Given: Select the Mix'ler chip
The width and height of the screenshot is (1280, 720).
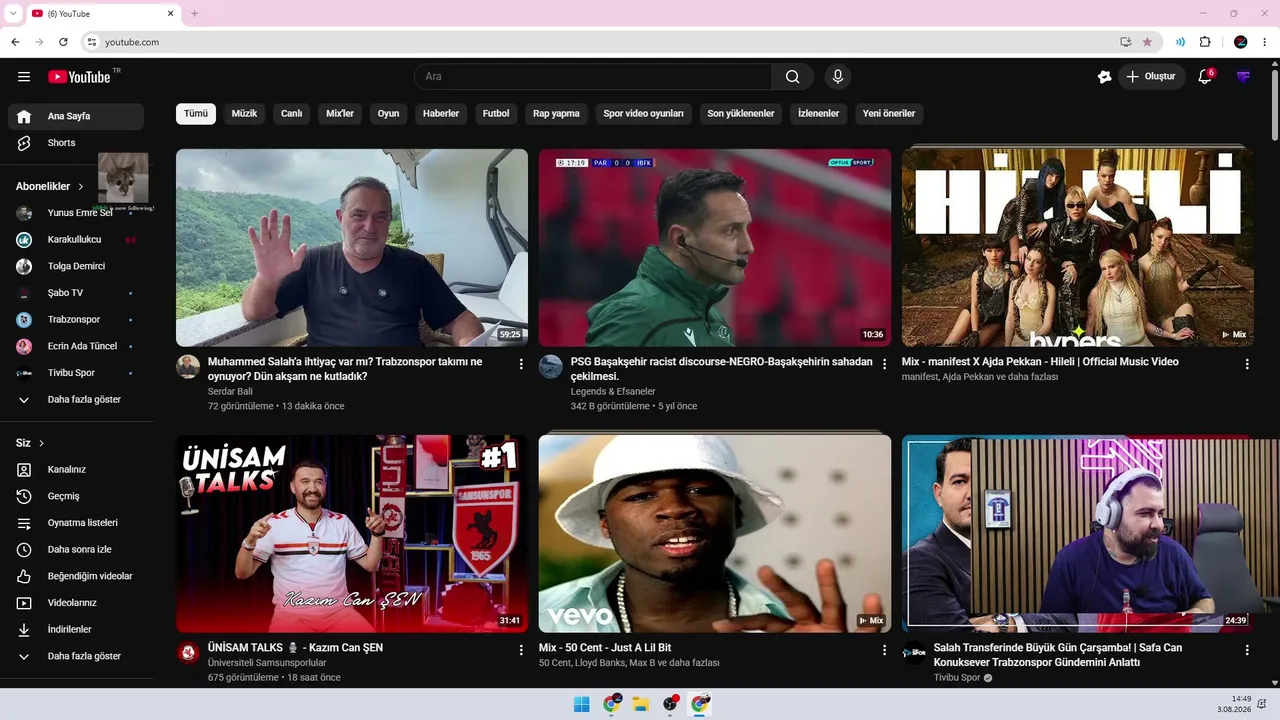Looking at the screenshot, I should (x=340, y=114).
